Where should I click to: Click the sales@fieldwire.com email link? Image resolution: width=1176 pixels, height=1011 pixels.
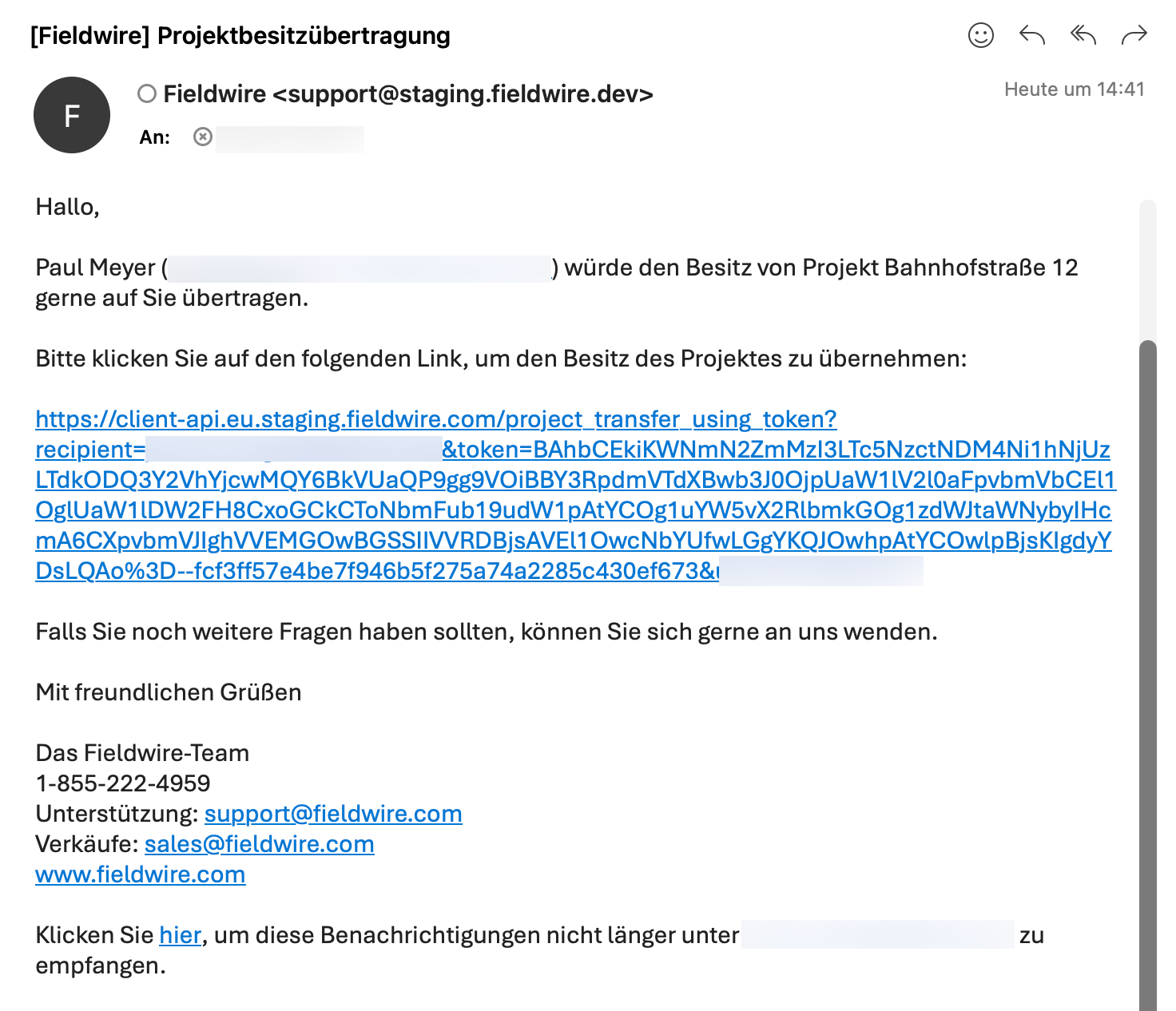pos(259,844)
